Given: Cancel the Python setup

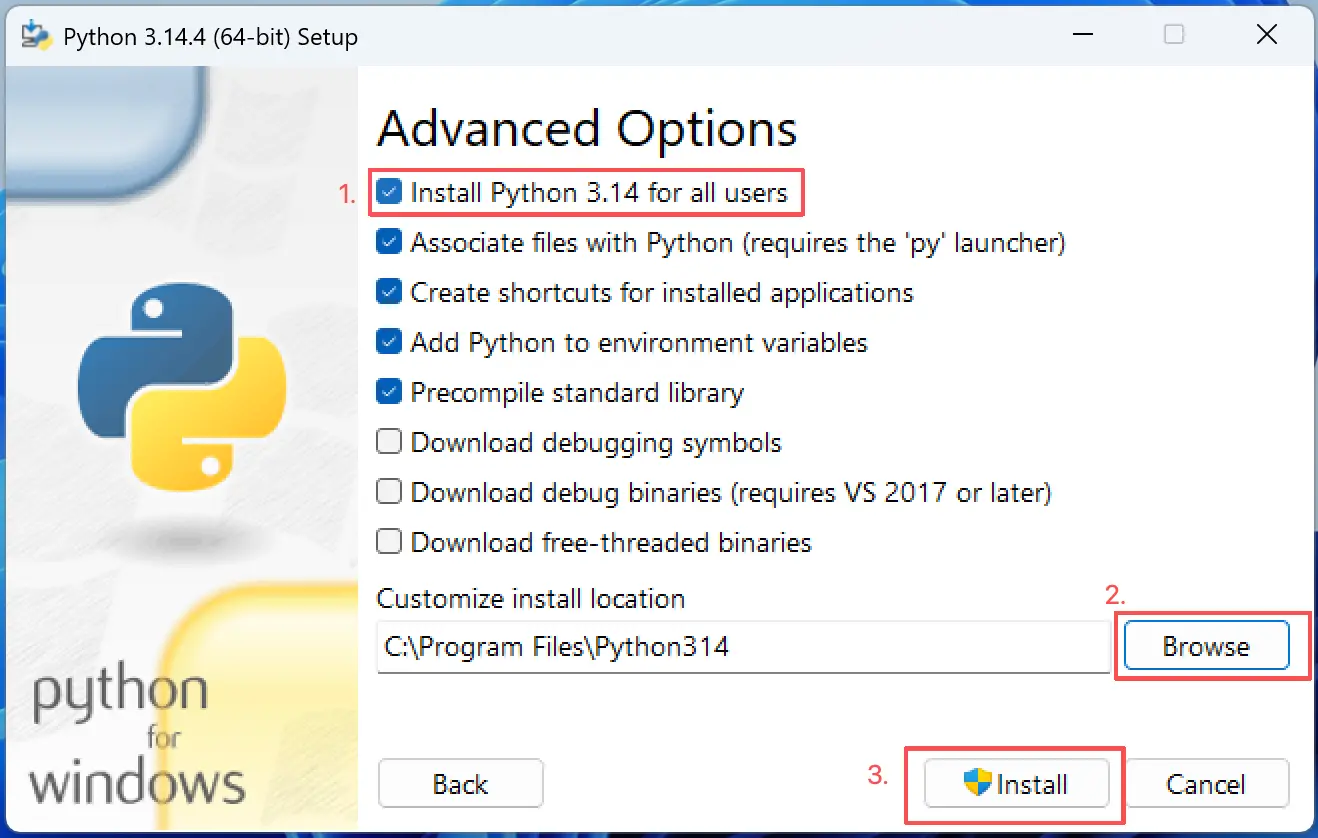Looking at the screenshot, I should pos(1206,784).
